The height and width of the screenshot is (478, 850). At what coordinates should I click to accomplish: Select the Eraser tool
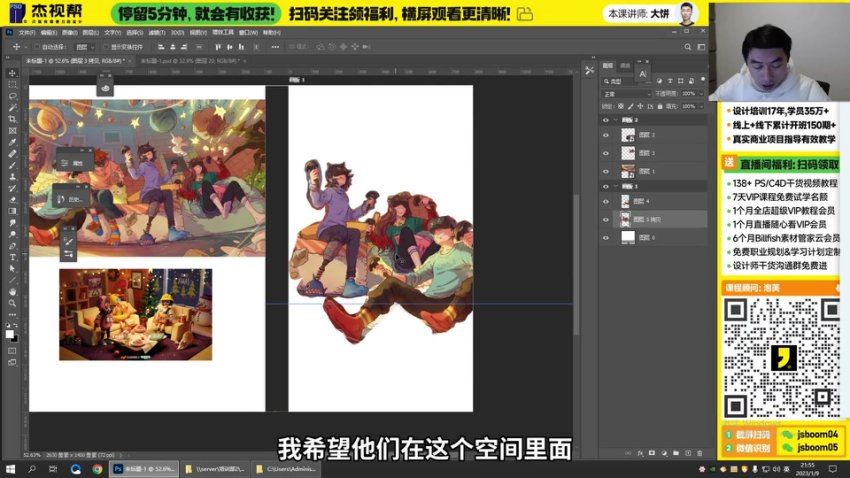pyautogui.click(x=12, y=199)
